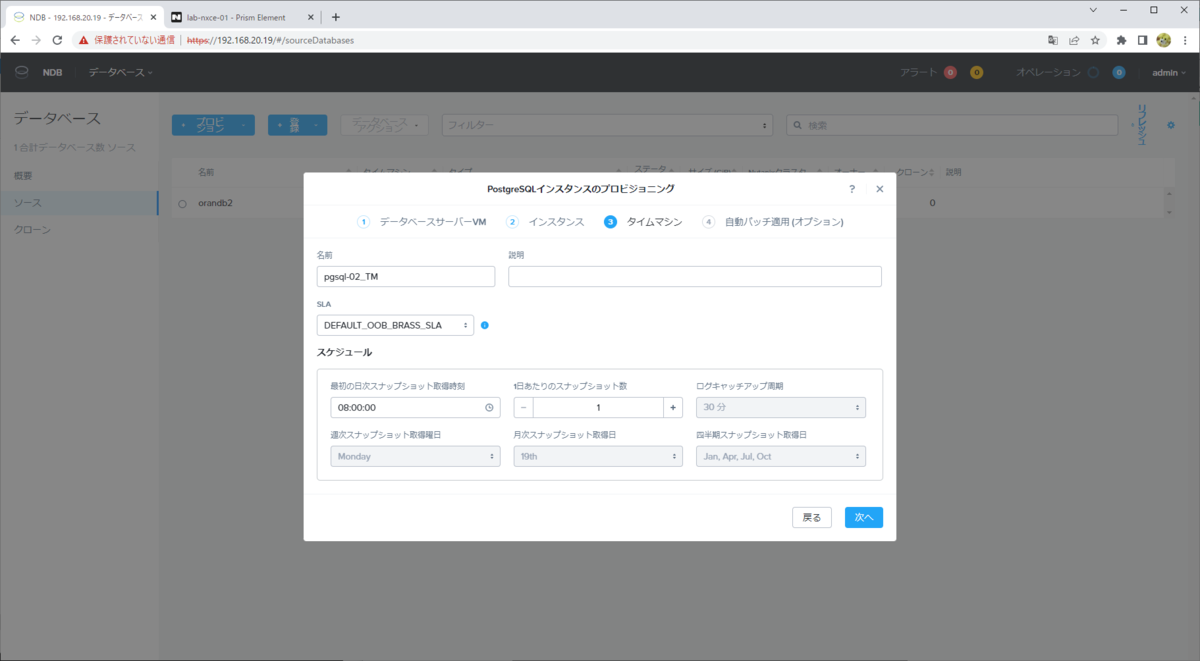Click Chrome translate page icon
This screenshot has height=661, width=1200.
(x=1053, y=40)
